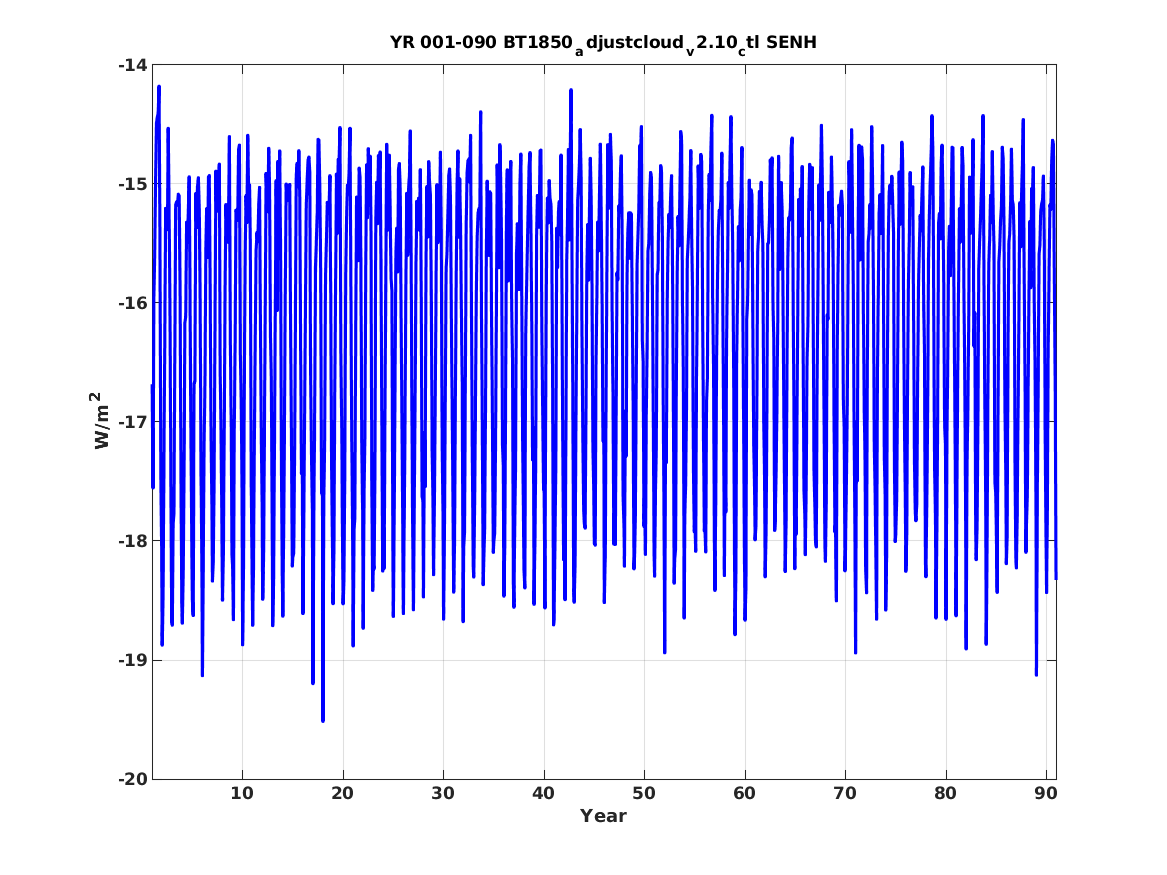Click the -15 y-axis tick label

[x=131, y=185]
